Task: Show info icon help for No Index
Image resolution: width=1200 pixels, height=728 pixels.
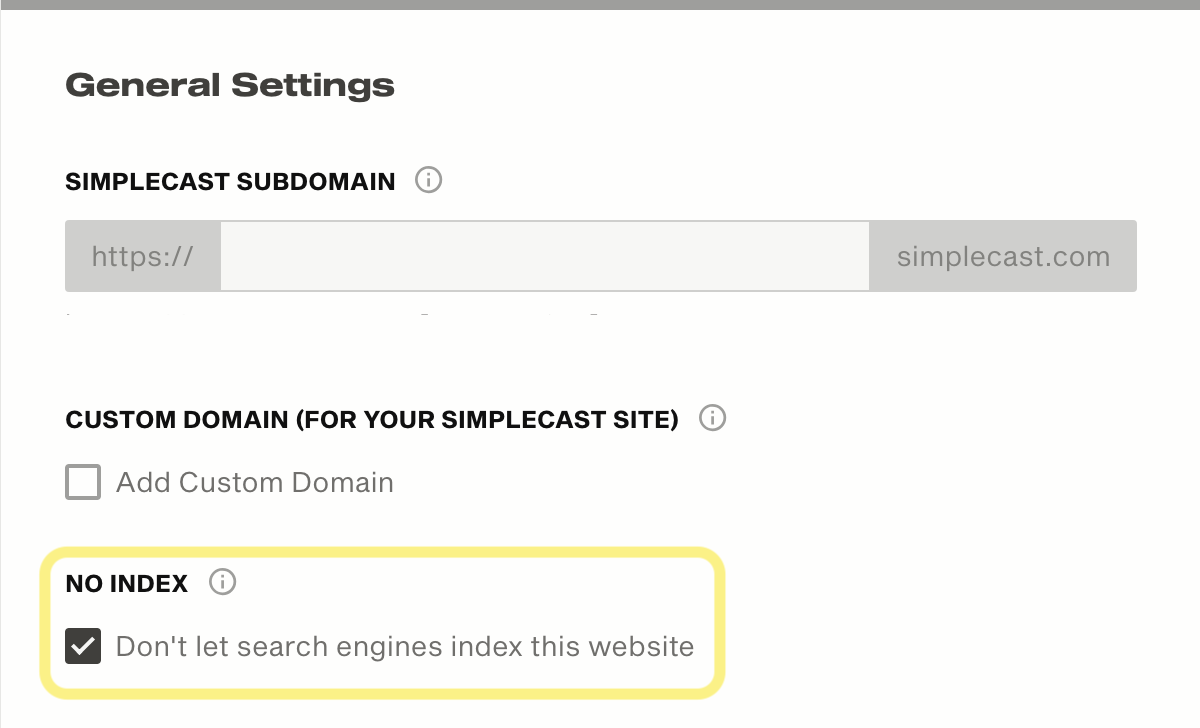Action: (223, 582)
